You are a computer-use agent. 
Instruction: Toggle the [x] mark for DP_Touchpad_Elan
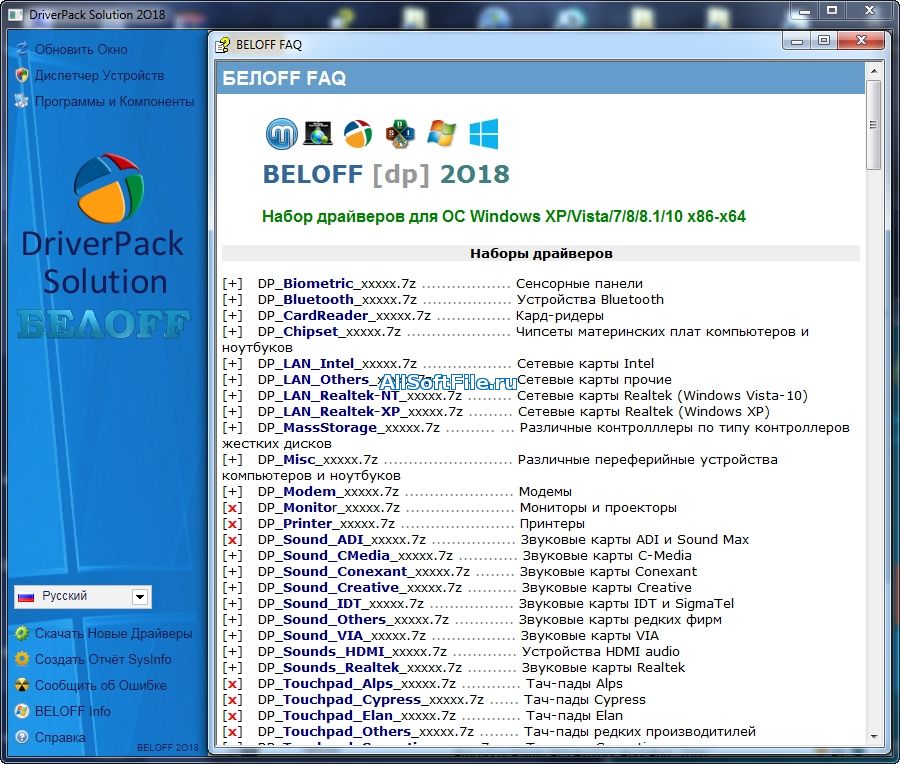click(232, 716)
